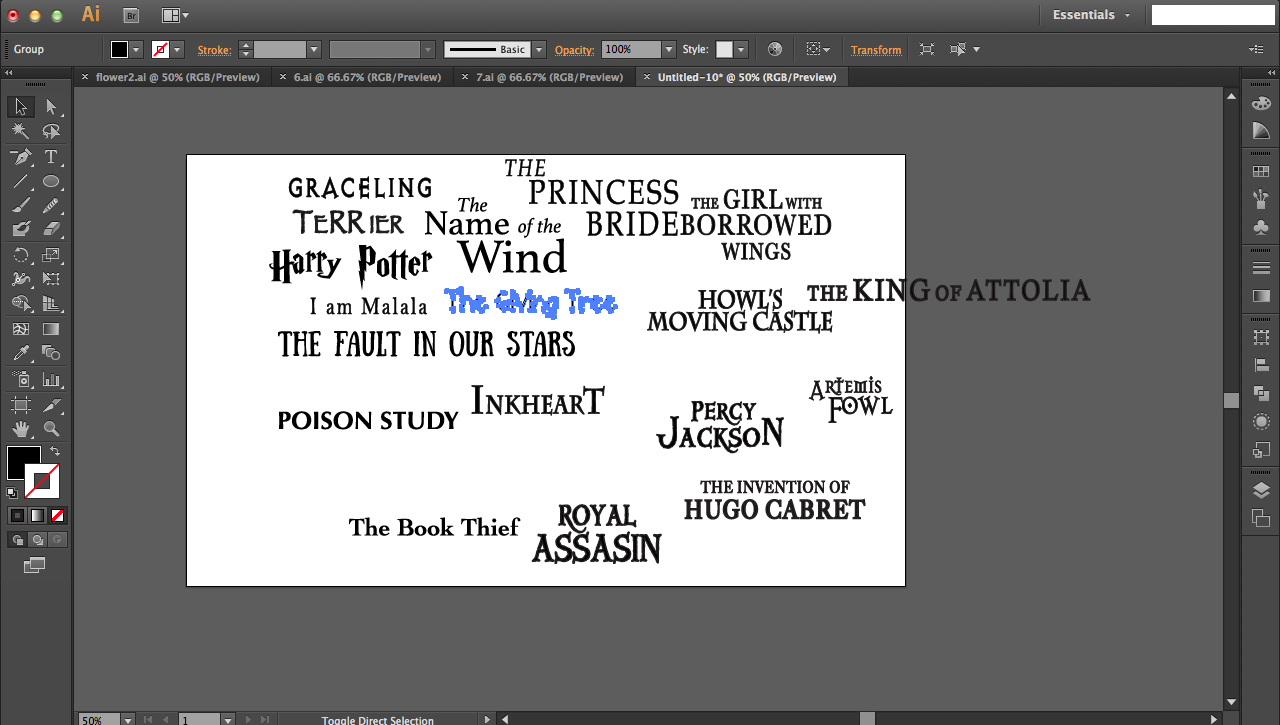Select the Zoom magnifier tool

coord(51,429)
